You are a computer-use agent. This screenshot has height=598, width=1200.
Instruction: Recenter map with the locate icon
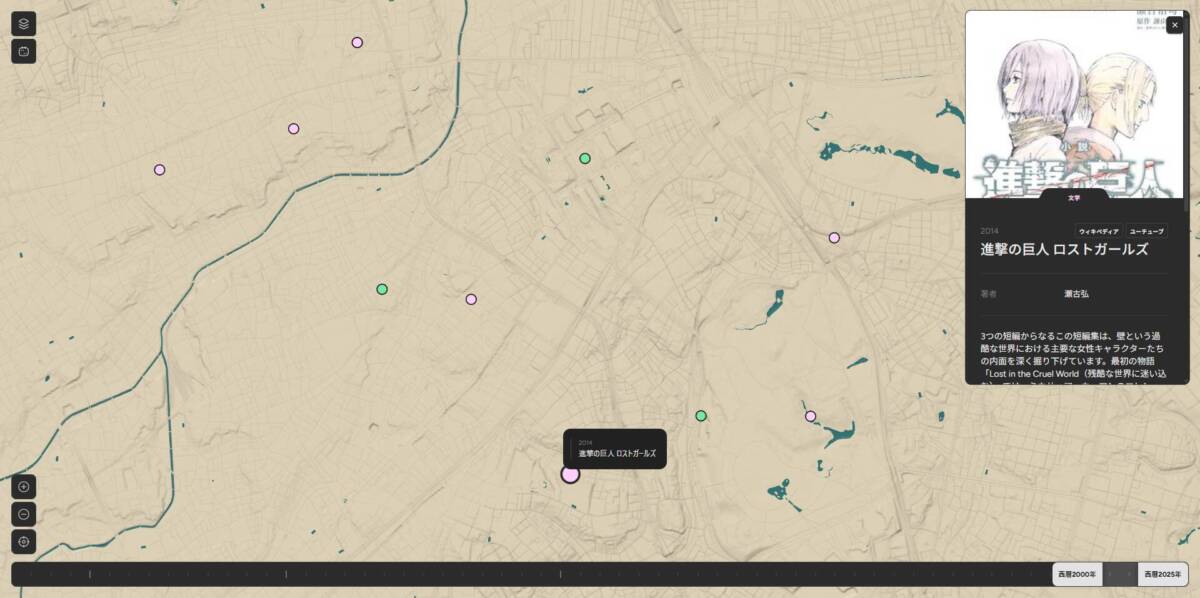[x=24, y=542]
